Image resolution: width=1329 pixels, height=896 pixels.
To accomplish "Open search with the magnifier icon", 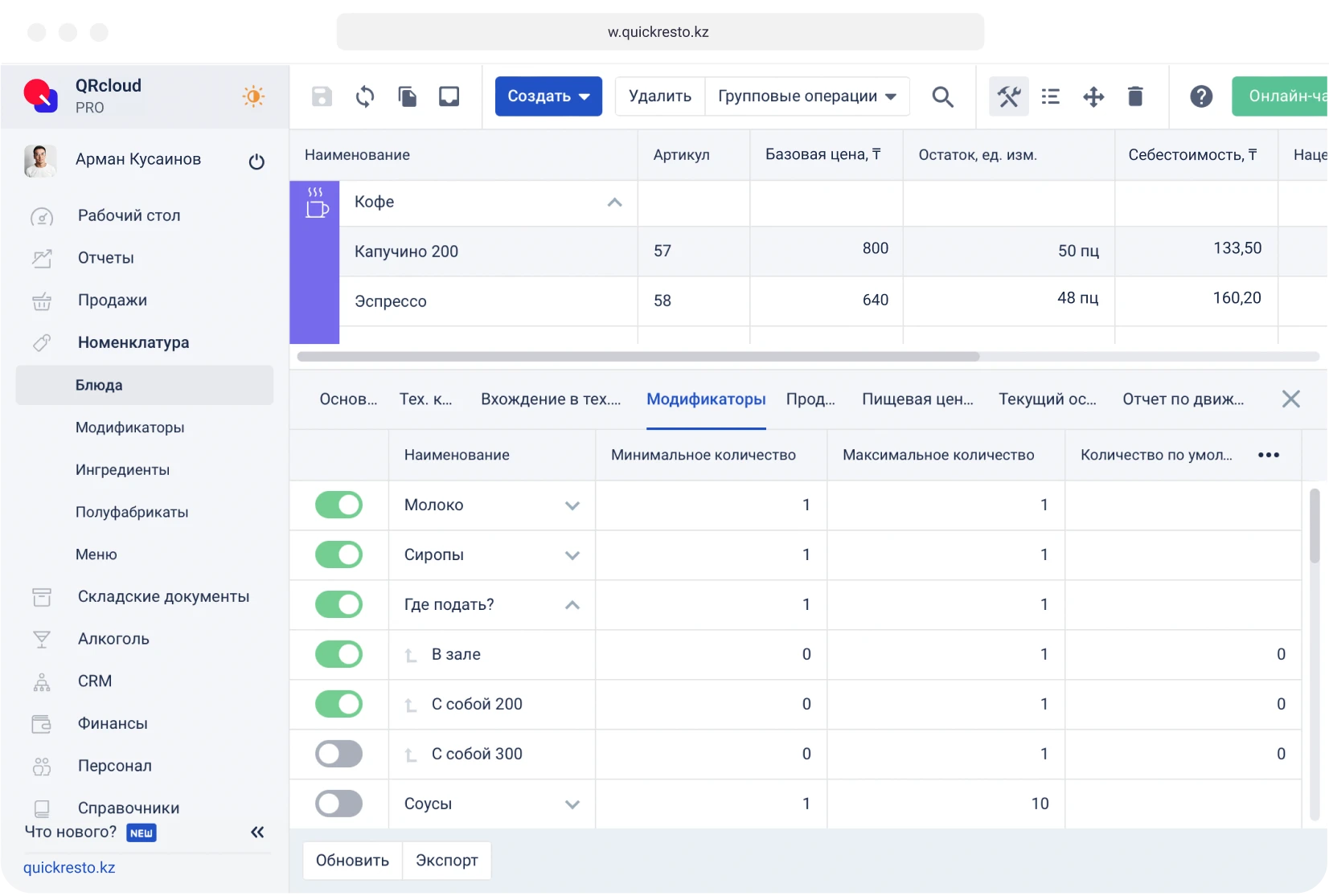I will 943,96.
